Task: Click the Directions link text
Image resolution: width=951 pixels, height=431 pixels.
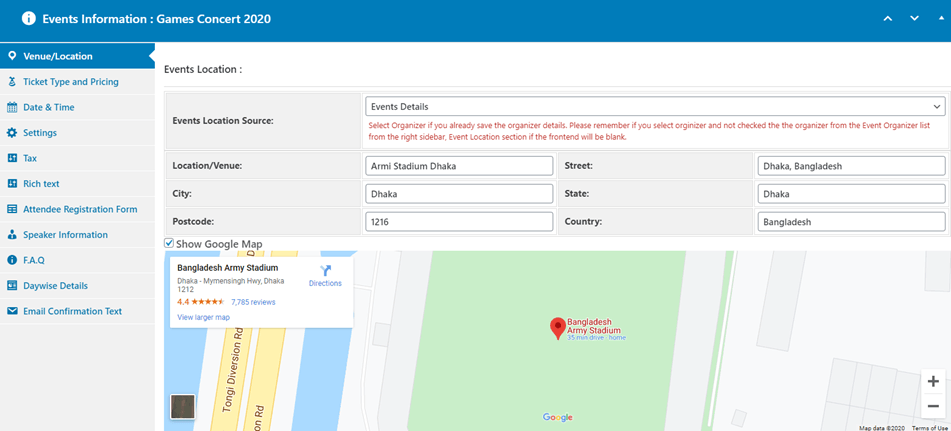Action: [x=325, y=283]
